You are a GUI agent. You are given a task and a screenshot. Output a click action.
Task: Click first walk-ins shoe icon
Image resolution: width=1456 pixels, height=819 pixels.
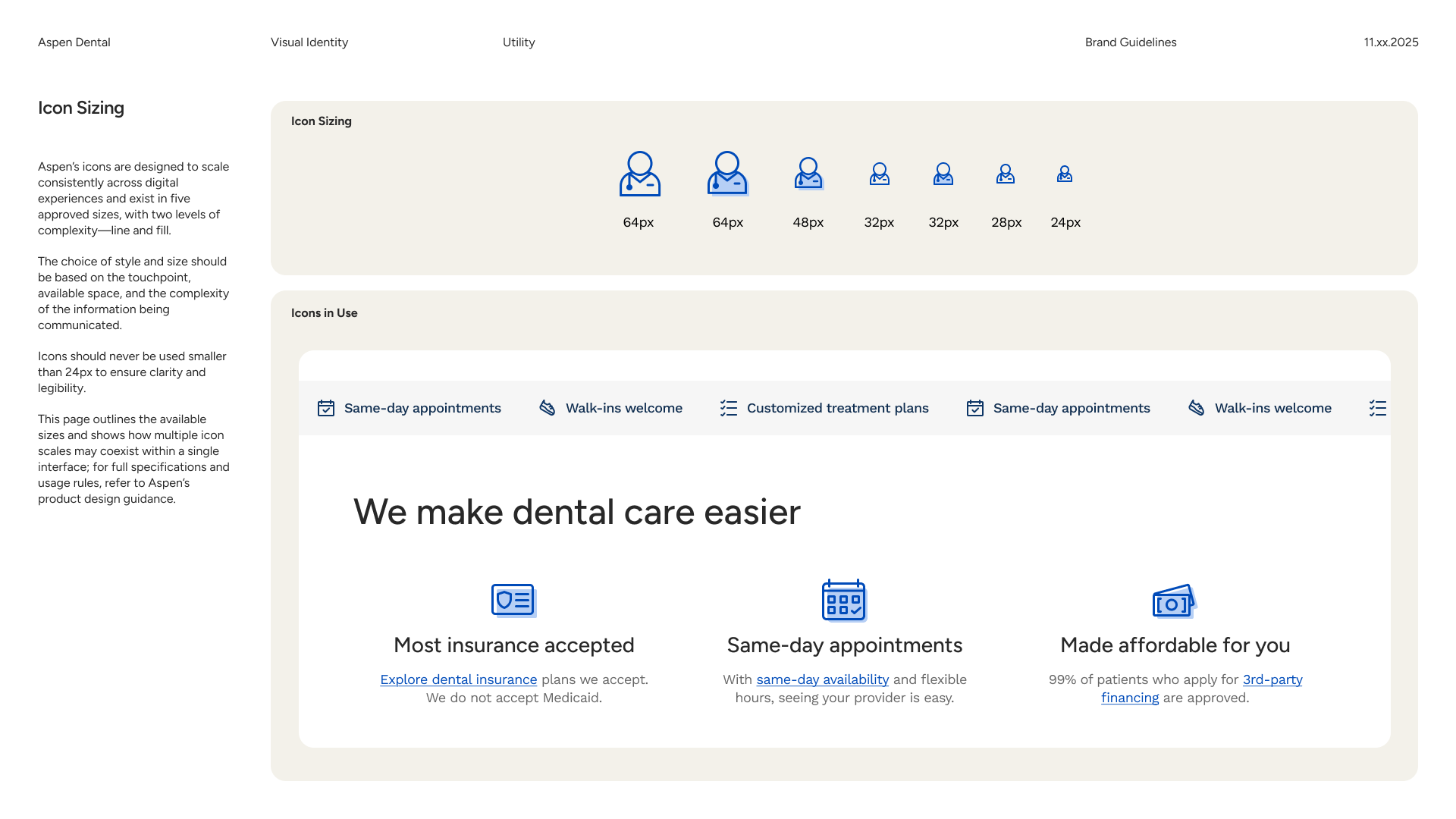(x=547, y=408)
